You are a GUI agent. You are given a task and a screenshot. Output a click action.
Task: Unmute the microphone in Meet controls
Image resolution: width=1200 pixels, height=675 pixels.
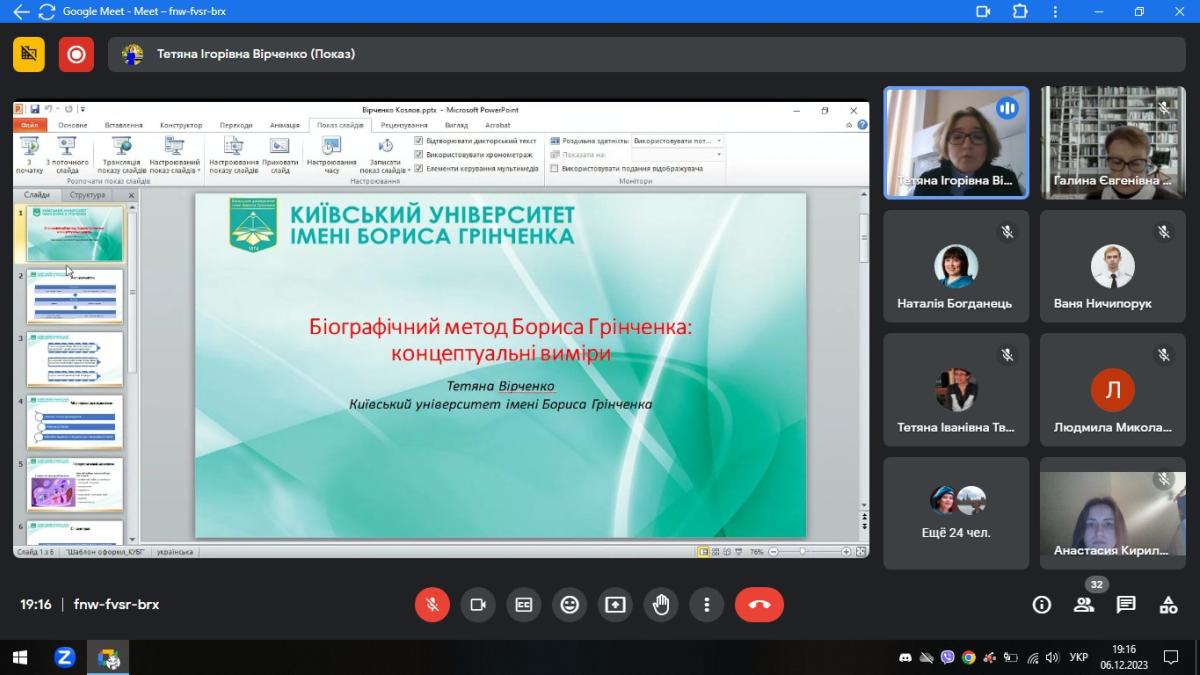(432, 604)
